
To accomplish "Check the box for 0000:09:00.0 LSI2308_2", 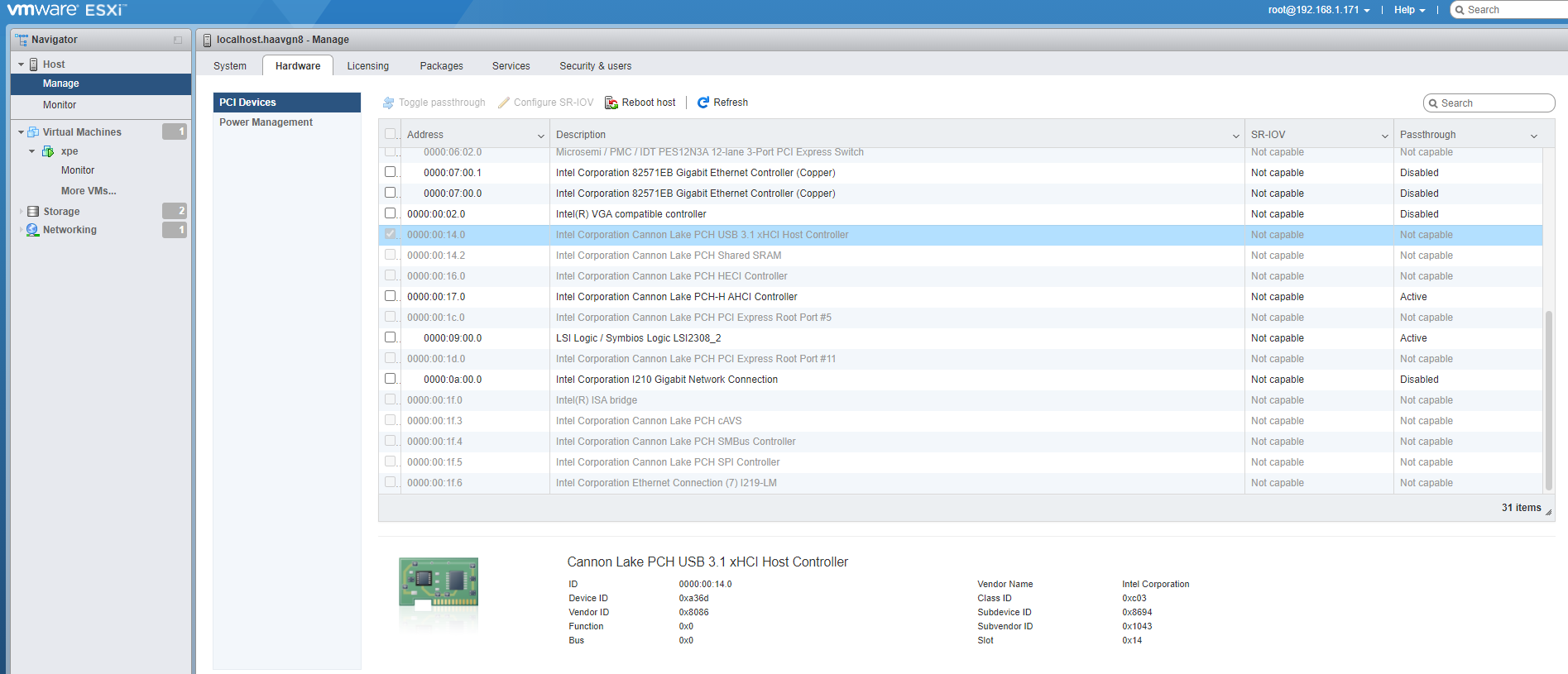I will 391,337.
